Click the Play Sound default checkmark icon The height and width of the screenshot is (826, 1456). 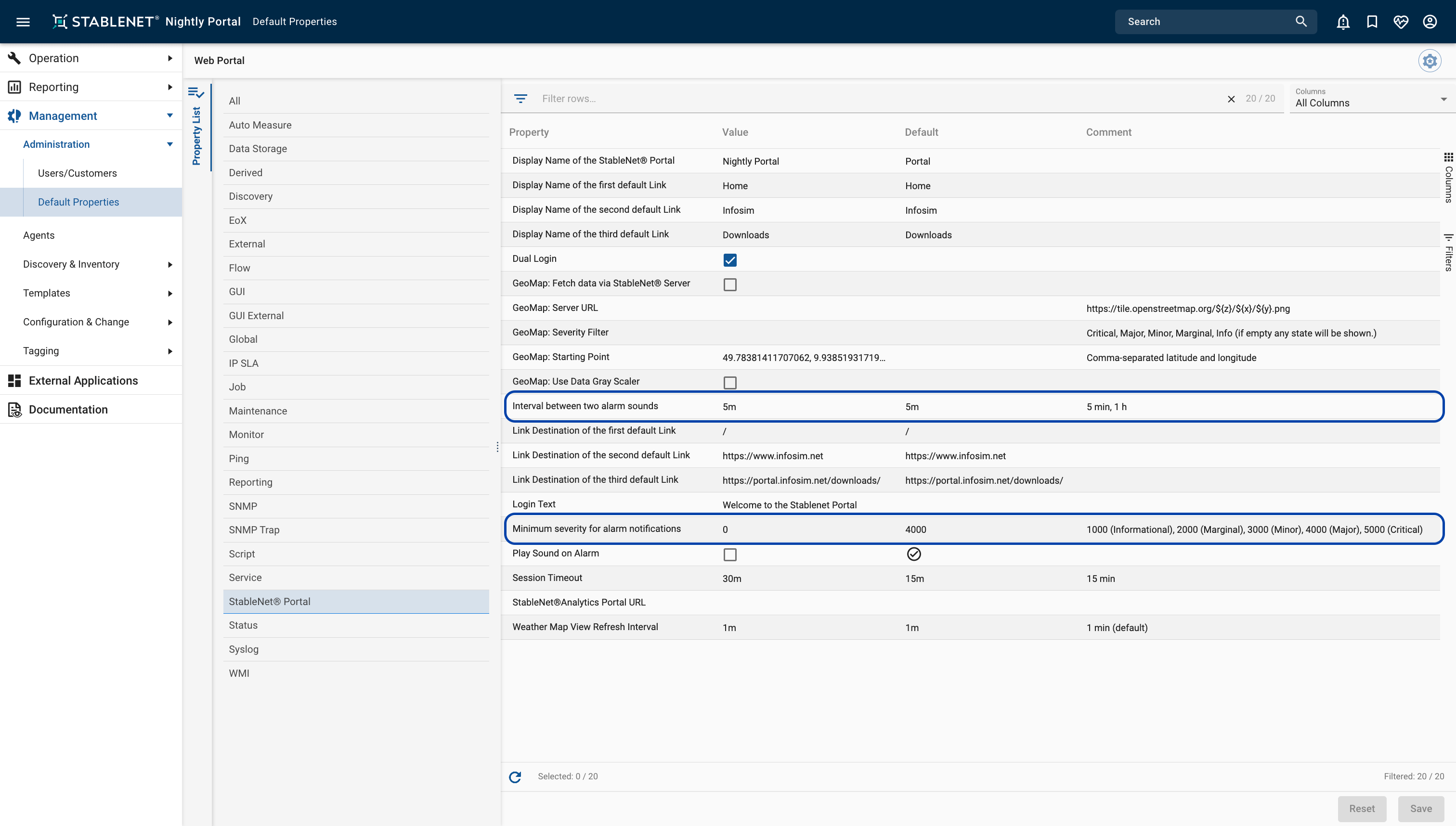(913, 554)
